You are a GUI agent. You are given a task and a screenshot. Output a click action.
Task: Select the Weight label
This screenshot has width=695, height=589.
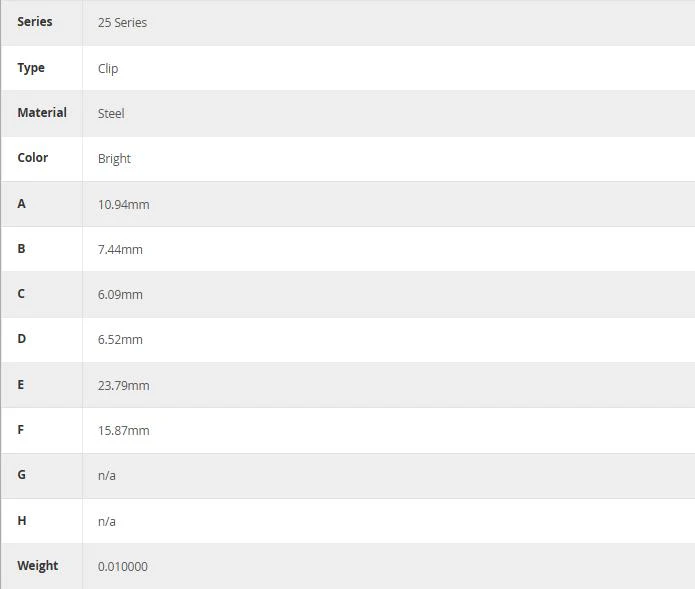(38, 566)
